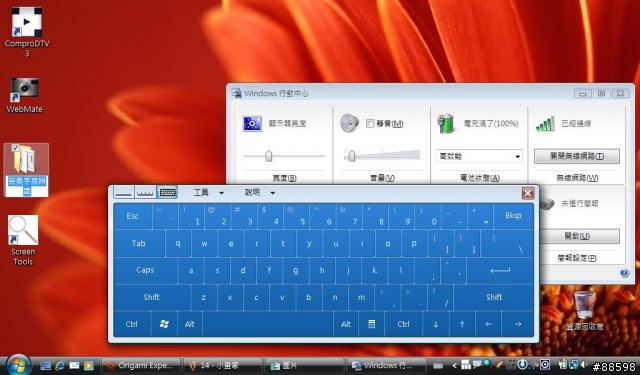Switch input panel to on-screen keyboard mode

point(167,192)
